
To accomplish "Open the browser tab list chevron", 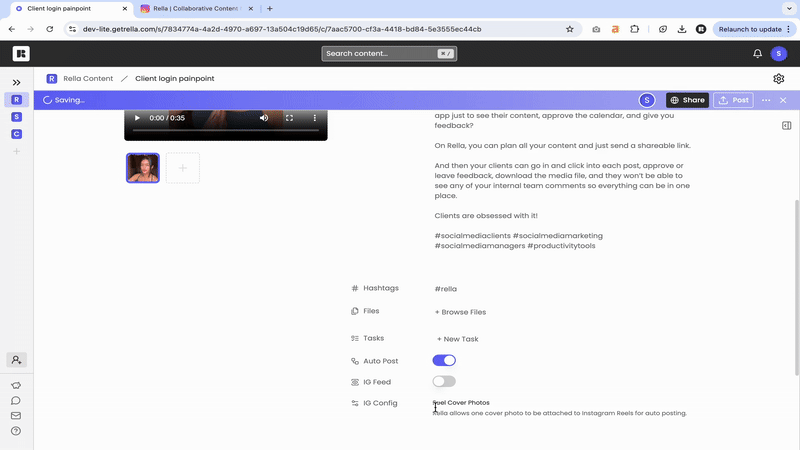I will tap(789, 9).
